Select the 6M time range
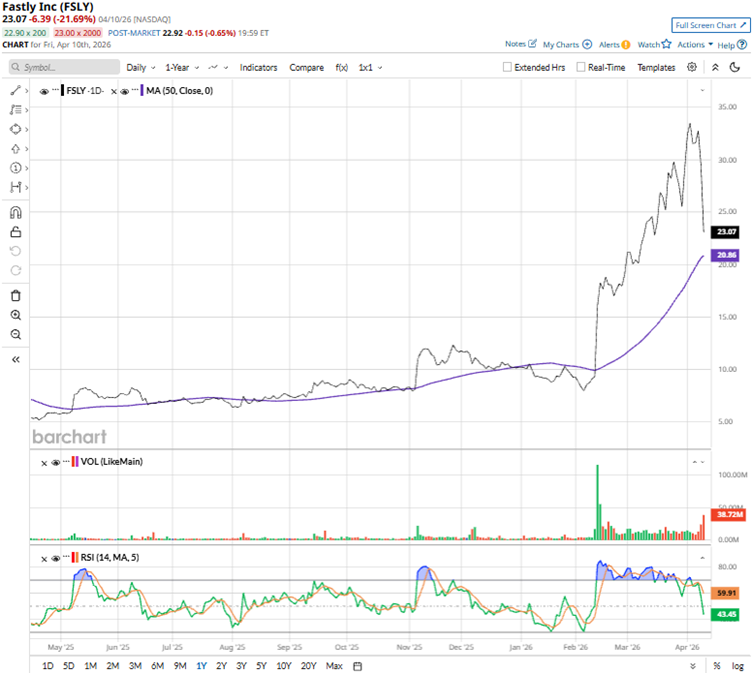 pyautogui.click(x=157, y=665)
